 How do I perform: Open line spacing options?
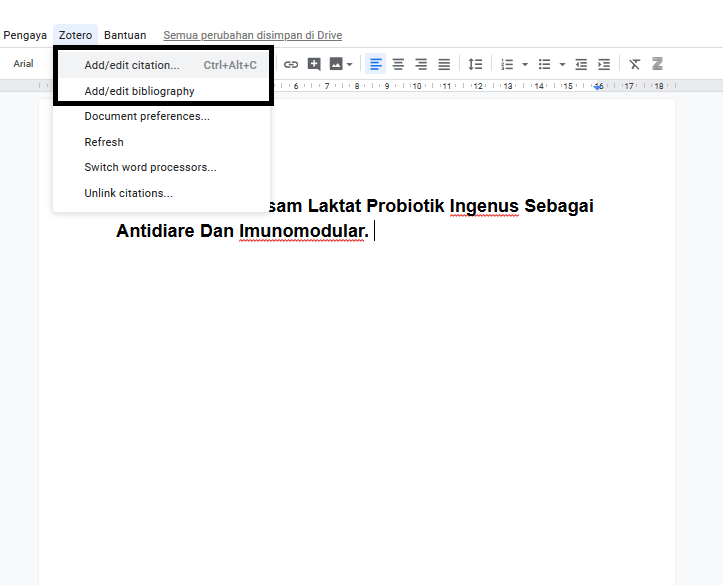tap(476, 64)
